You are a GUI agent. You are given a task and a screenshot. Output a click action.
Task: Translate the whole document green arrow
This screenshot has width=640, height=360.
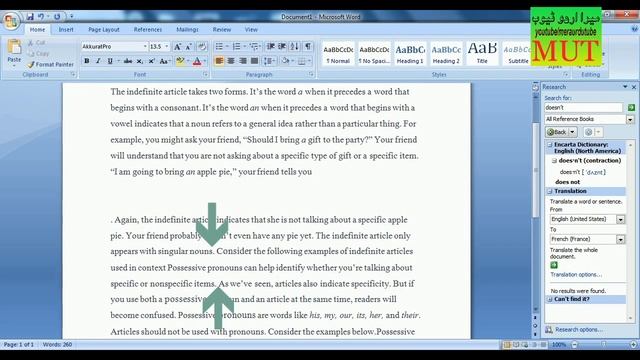pos(554,265)
